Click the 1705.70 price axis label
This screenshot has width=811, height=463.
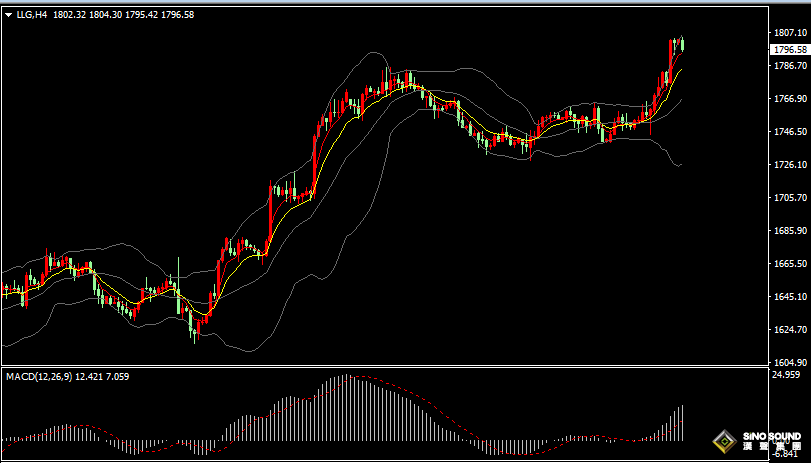coord(789,198)
